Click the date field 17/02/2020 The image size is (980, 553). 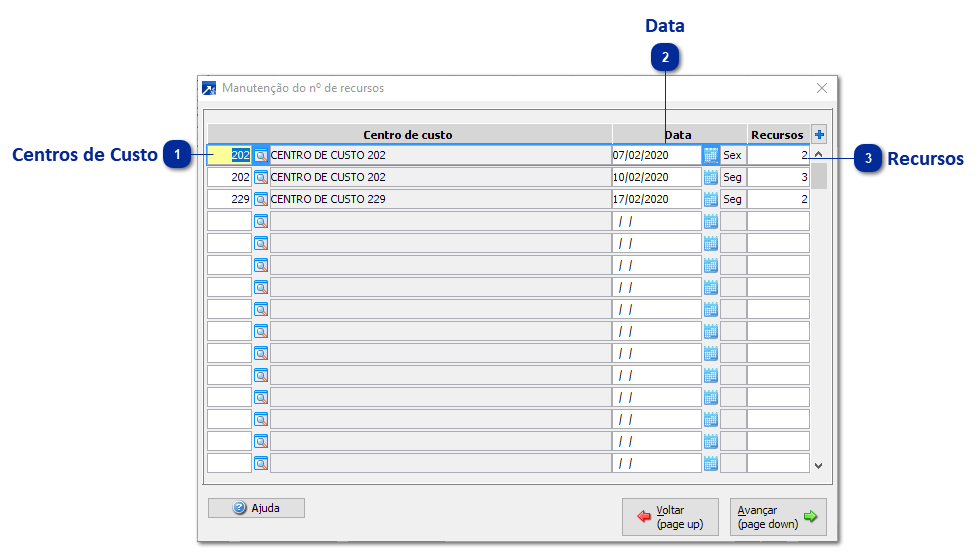tap(656, 199)
